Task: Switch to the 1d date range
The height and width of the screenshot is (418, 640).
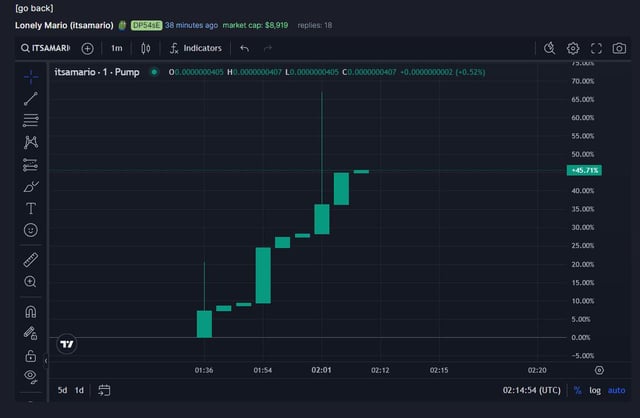Action: pyautogui.click(x=80, y=390)
